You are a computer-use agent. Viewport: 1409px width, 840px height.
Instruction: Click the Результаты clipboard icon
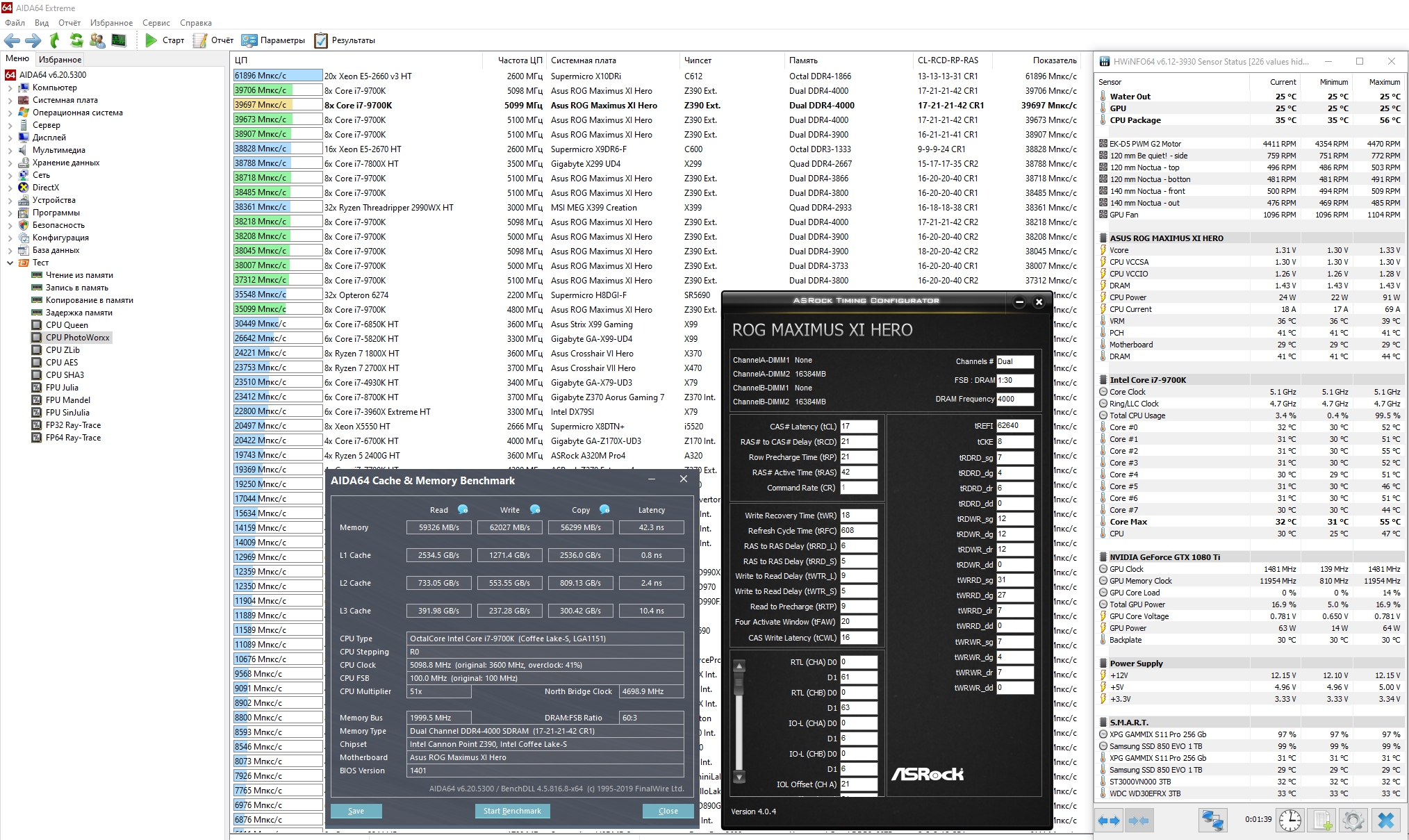[x=321, y=40]
